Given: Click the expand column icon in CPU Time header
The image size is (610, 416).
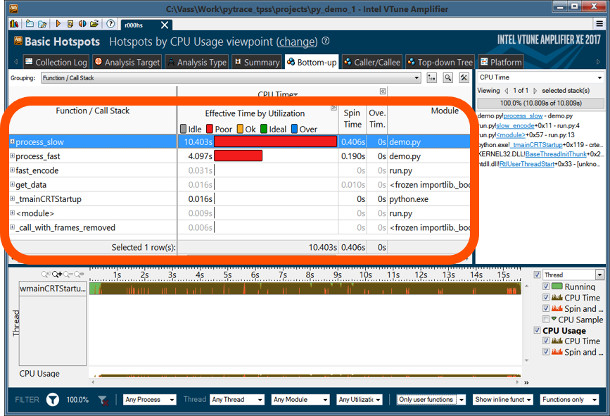Looking at the screenshot, I should 383,91.
